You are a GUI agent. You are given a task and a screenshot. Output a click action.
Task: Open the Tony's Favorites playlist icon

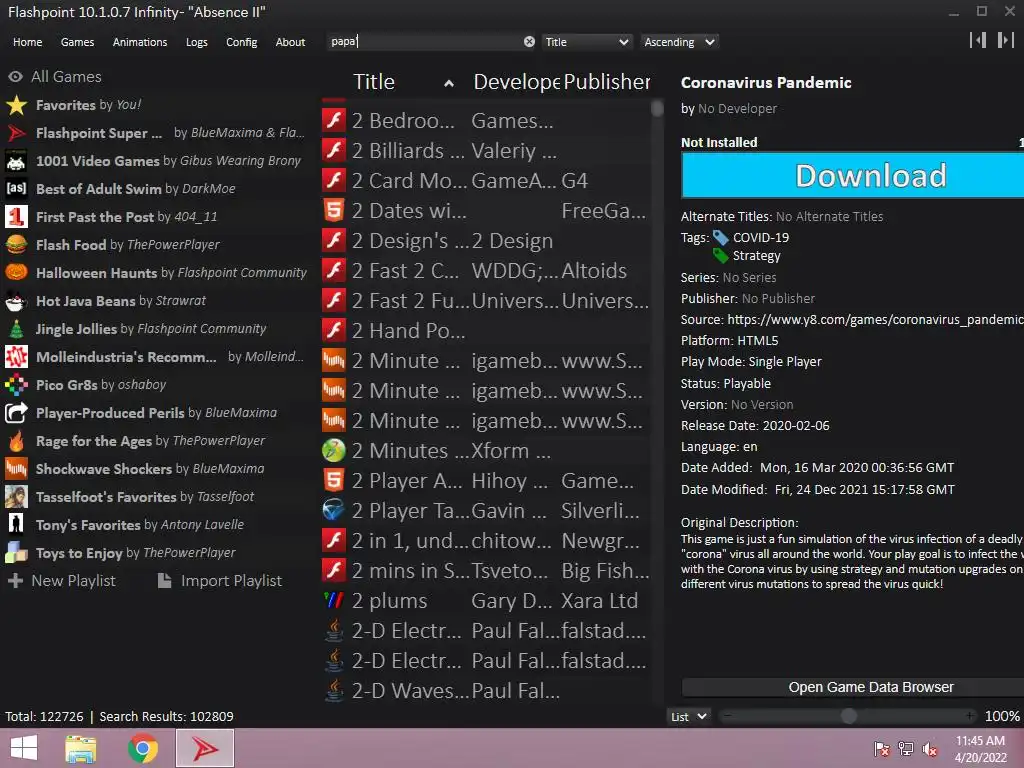(16, 525)
